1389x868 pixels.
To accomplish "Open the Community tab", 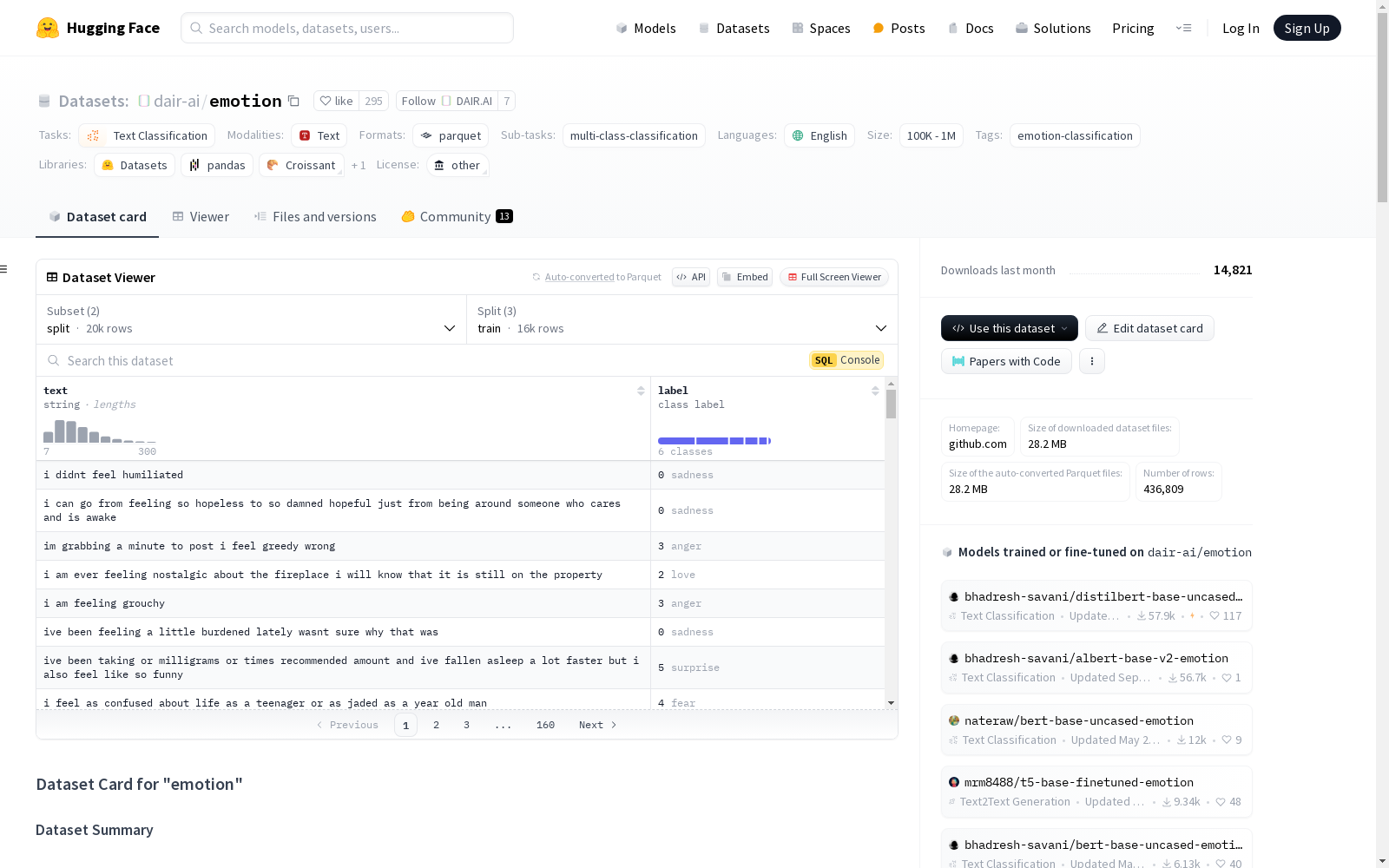I will coord(457,217).
